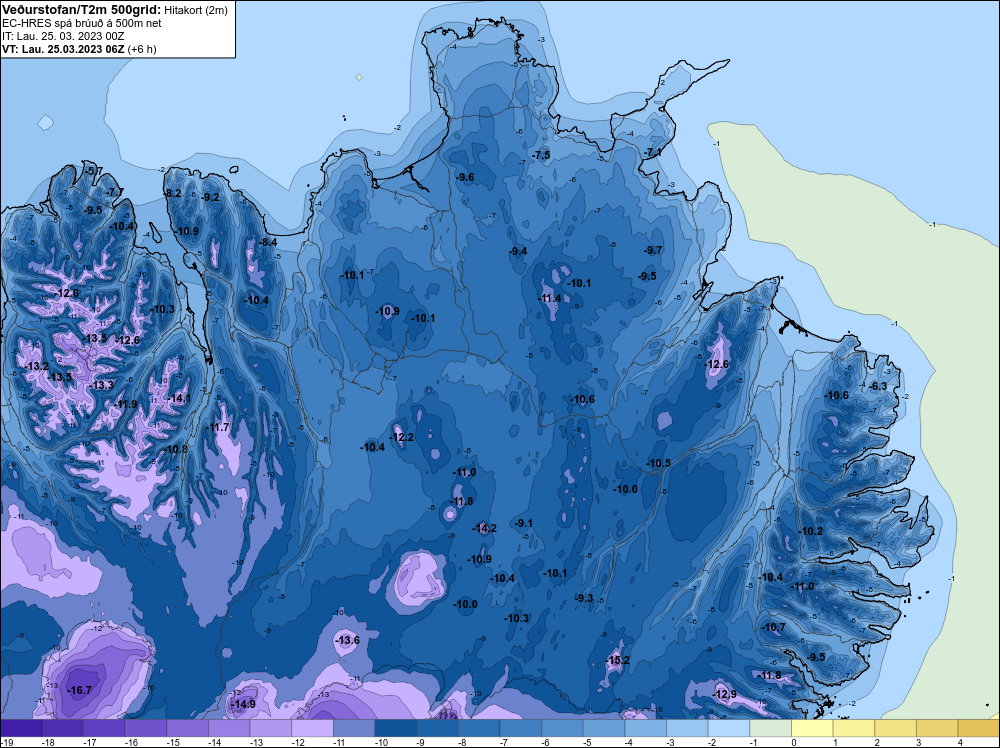Select legend swatch between -17 and -16
The height and width of the screenshot is (748, 1000).
105,728
